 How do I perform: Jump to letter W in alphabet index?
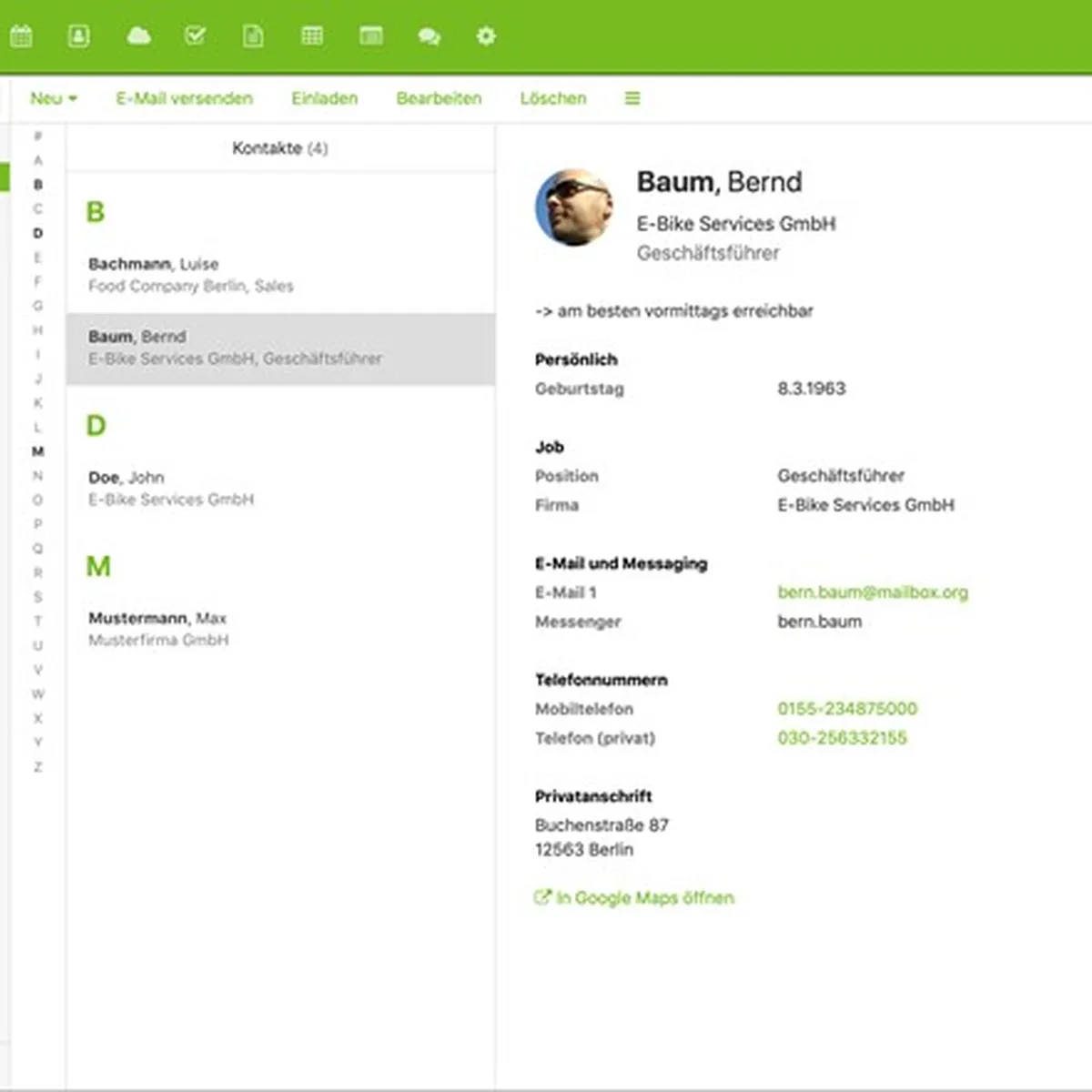[x=37, y=694]
